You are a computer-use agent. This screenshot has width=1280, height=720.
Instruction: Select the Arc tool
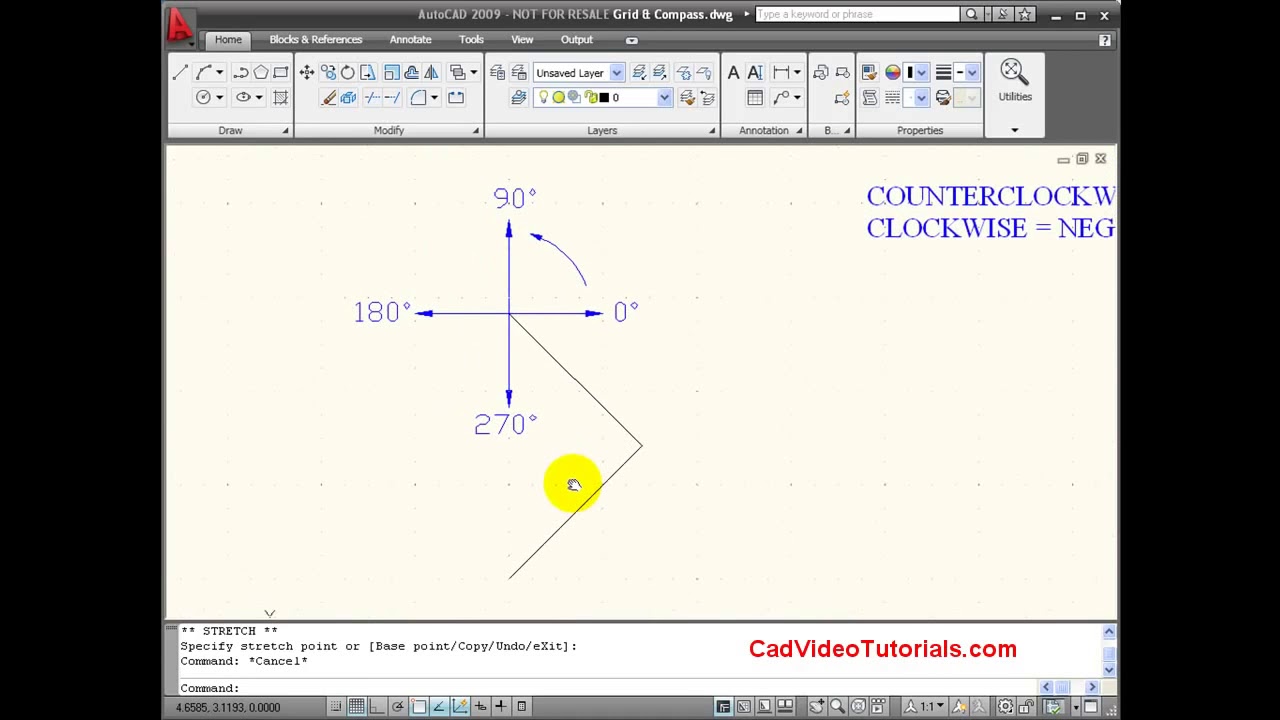click(x=204, y=72)
